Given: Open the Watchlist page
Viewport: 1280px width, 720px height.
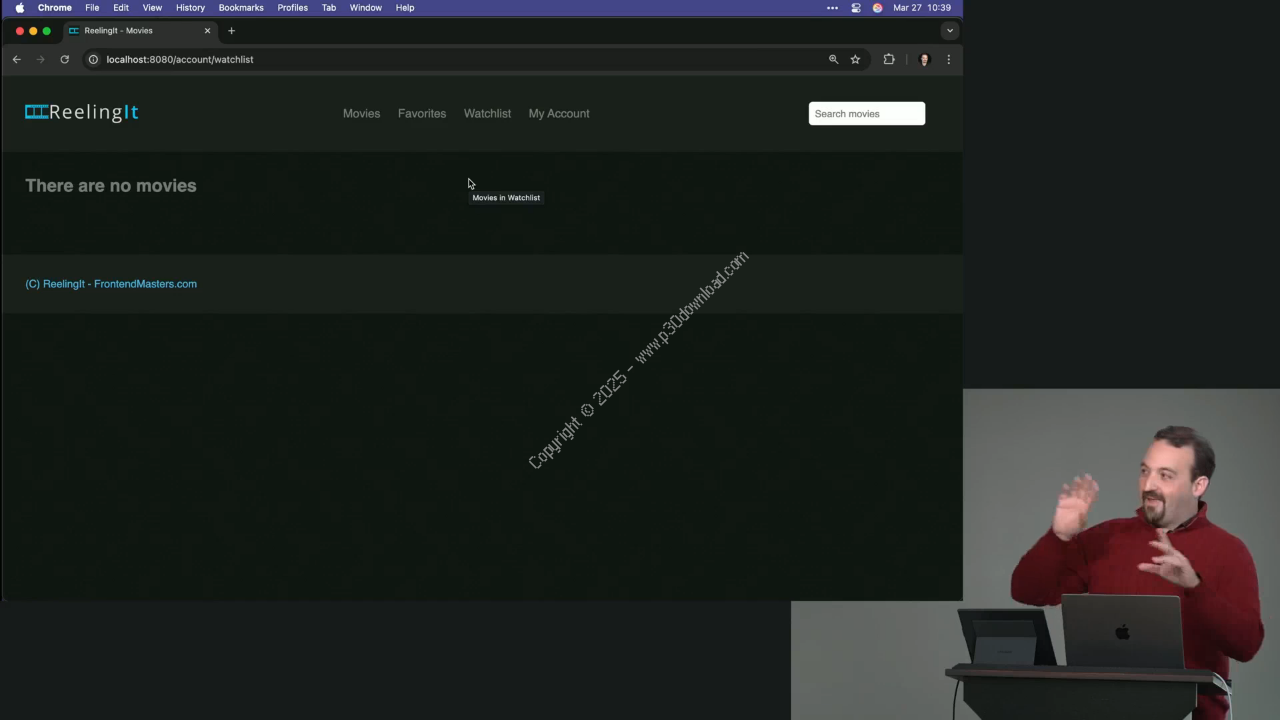Looking at the screenshot, I should click(487, 113).
